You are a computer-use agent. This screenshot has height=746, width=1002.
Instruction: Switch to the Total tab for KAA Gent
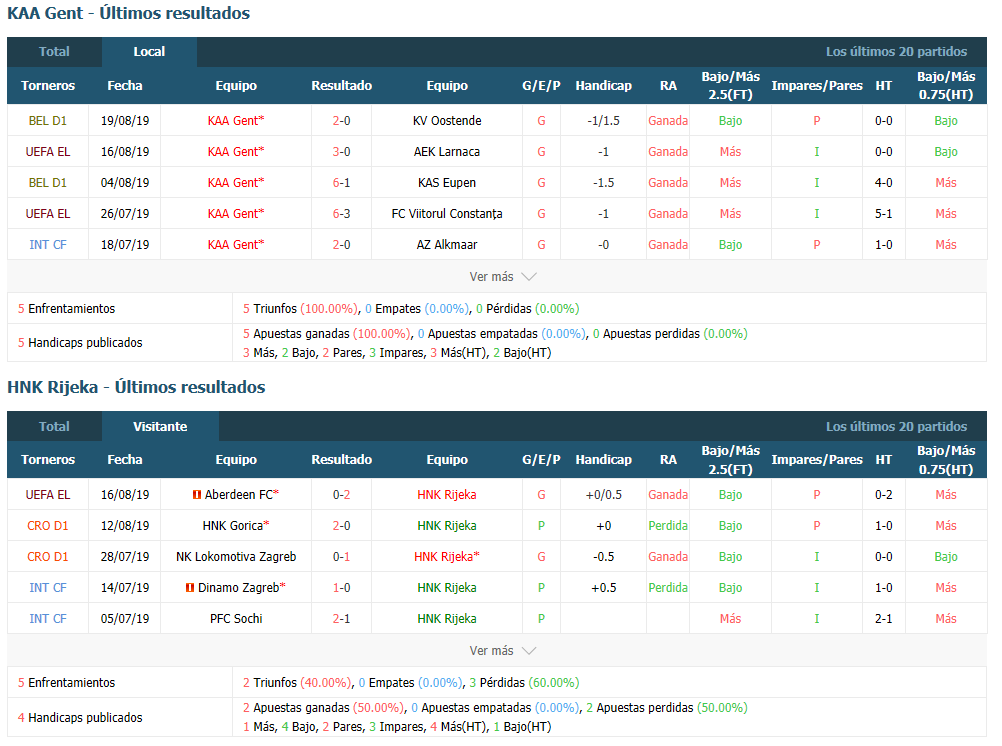click(x=54, y=52)
